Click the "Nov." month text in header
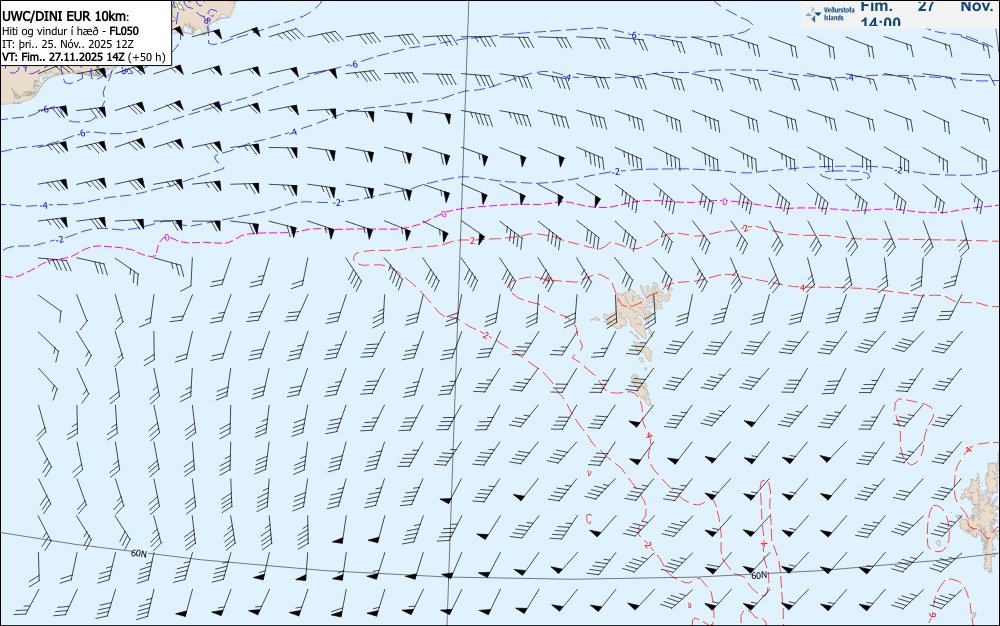Viewport: 1000px width, 626px height. (x=976, y=6)
